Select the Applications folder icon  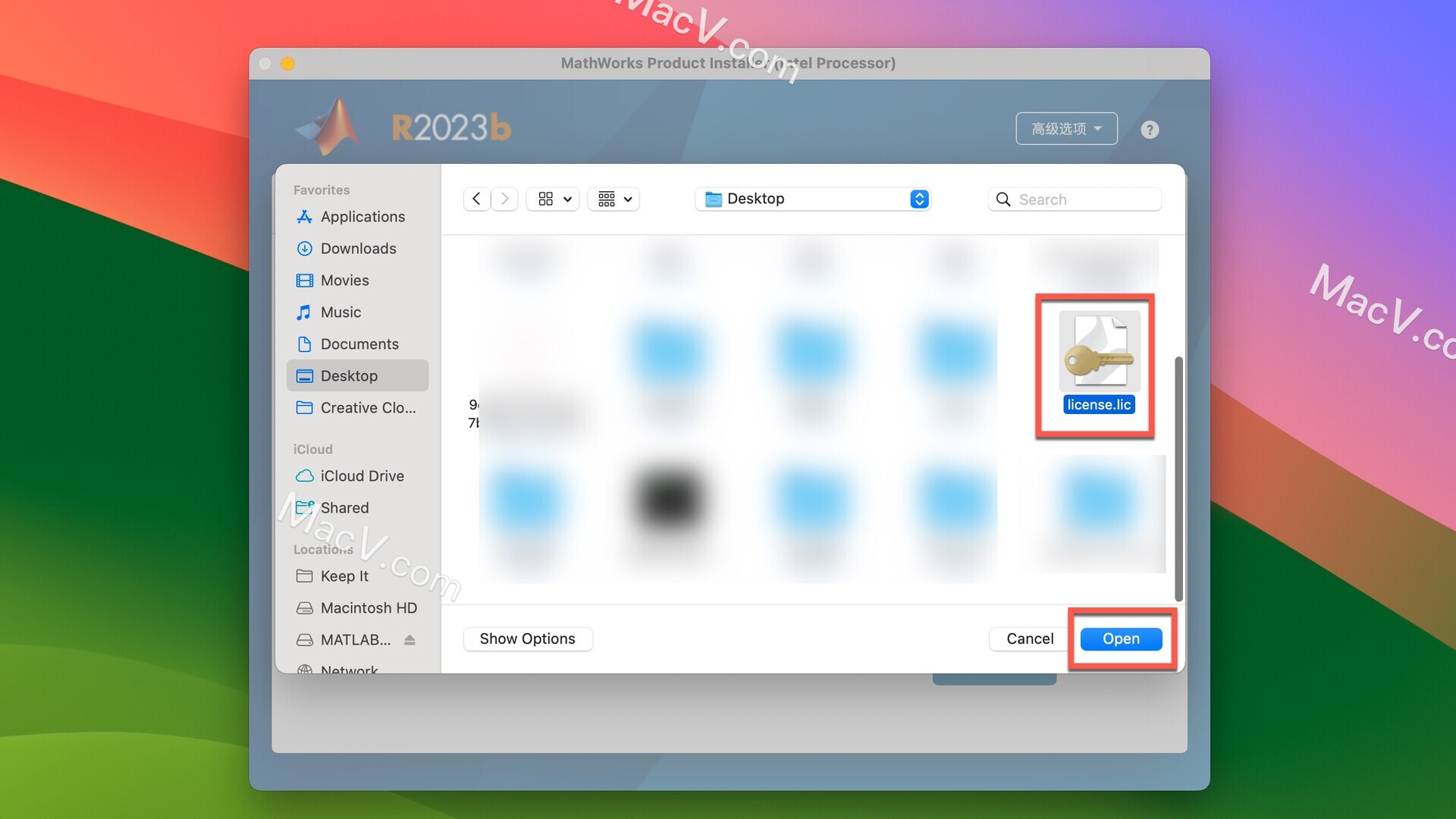tap(303, 216)
